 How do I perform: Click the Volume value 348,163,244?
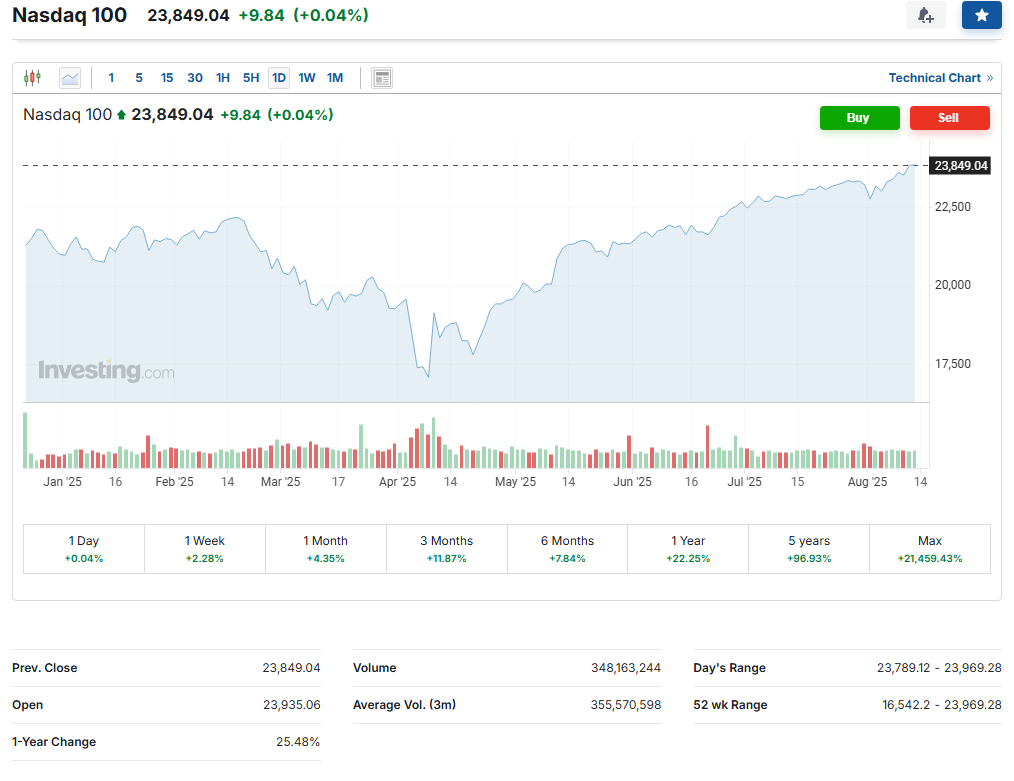point(625,668)
